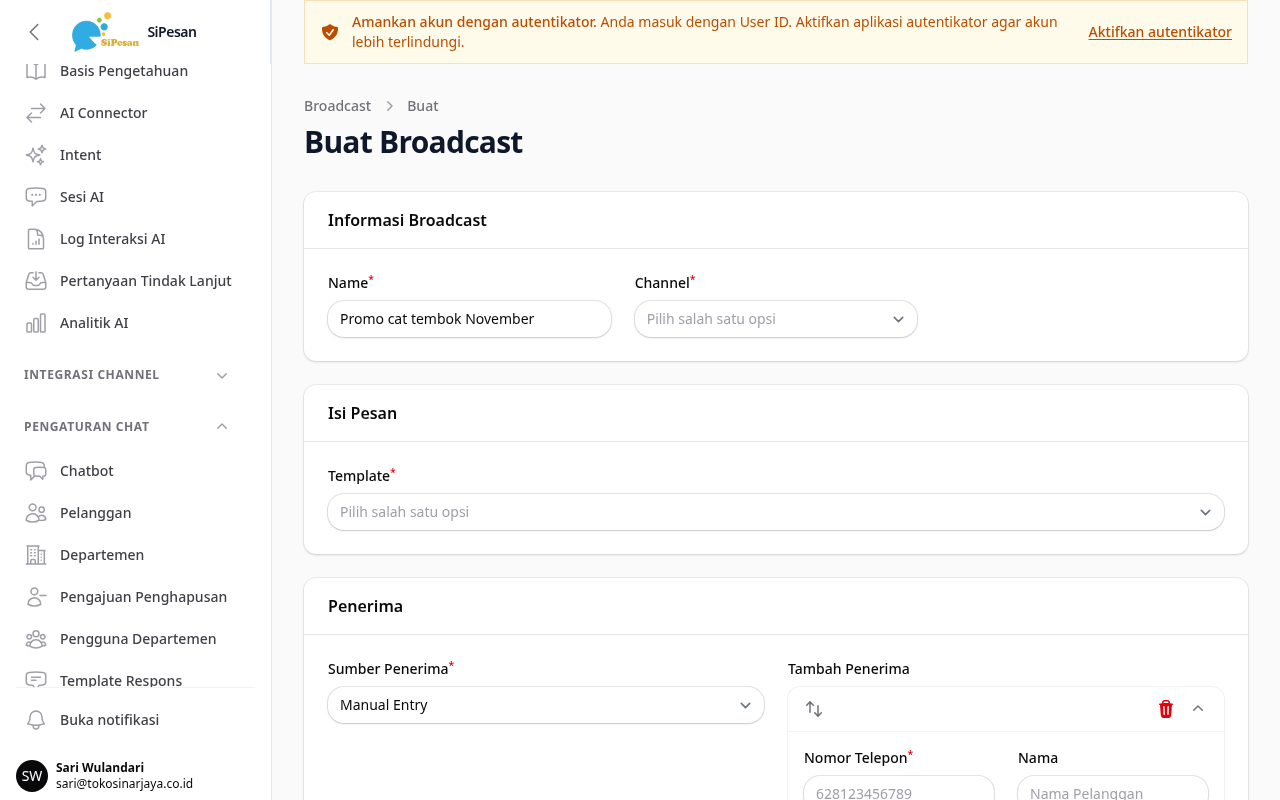Delete recipient with red trash icon
Screen dimensions: 1280x800
click(1166, 709)
